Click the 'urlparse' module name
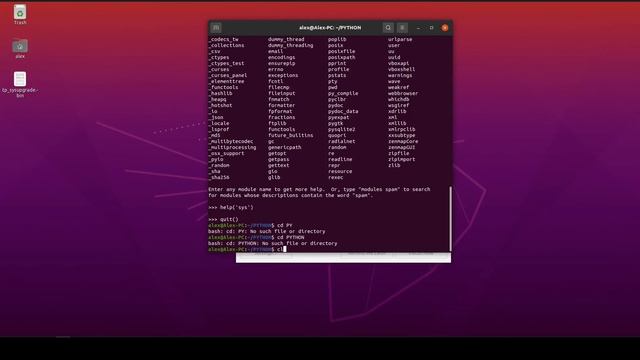640x360 pixels. pyautogui.click(x=400, y=40)
